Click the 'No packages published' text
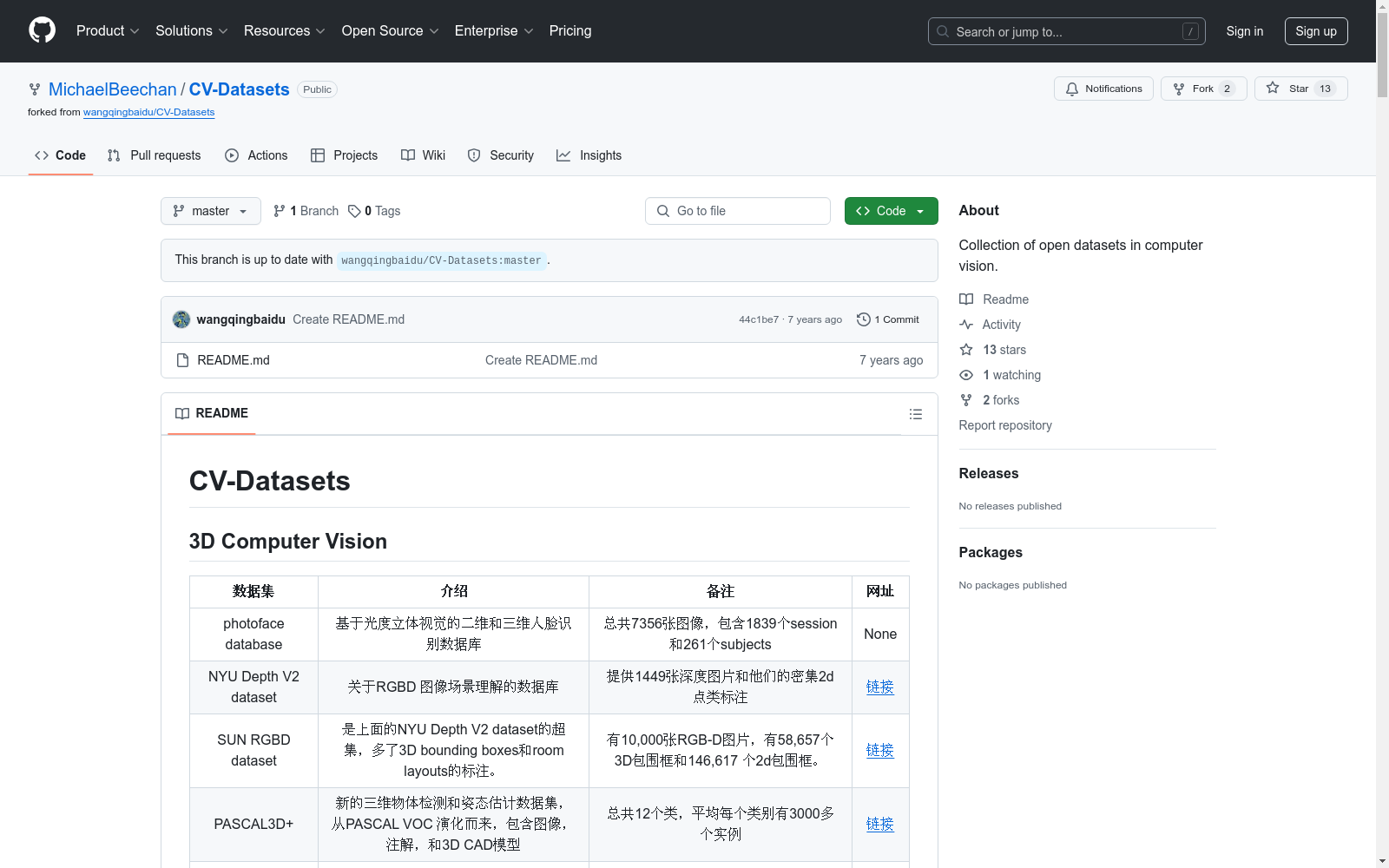The height and width of the screenshot is (868, 1389). click(x=1013, y=585)
